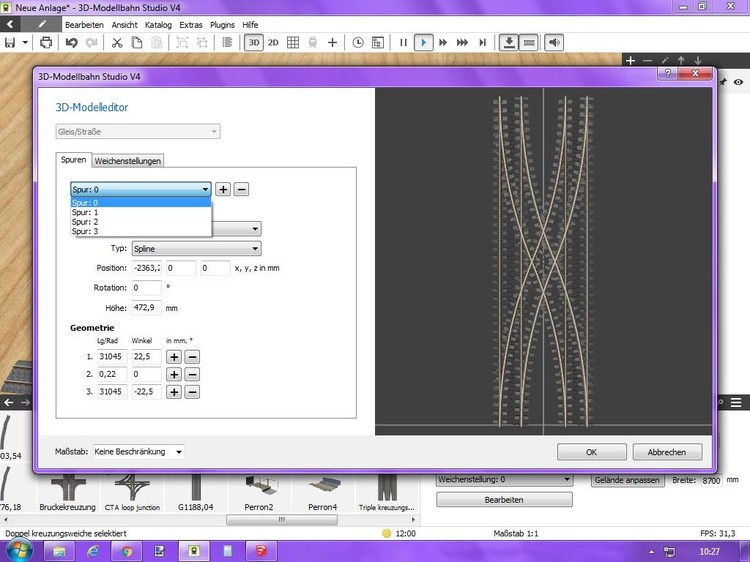Add geometry segment after row 1
This screenshot has width=750, height=562.
(174, 357)
